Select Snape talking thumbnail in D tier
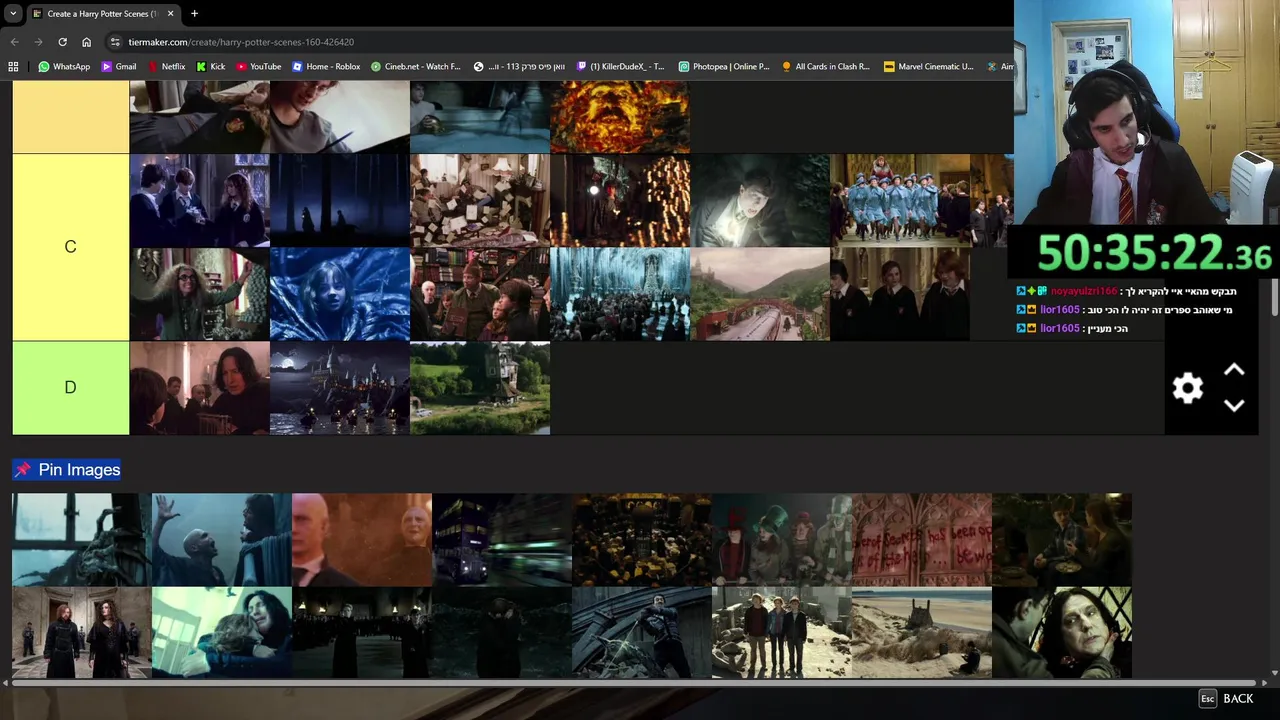Viewport: 1280px width, 720px height. pyautogui.click(x=200, y=388)
